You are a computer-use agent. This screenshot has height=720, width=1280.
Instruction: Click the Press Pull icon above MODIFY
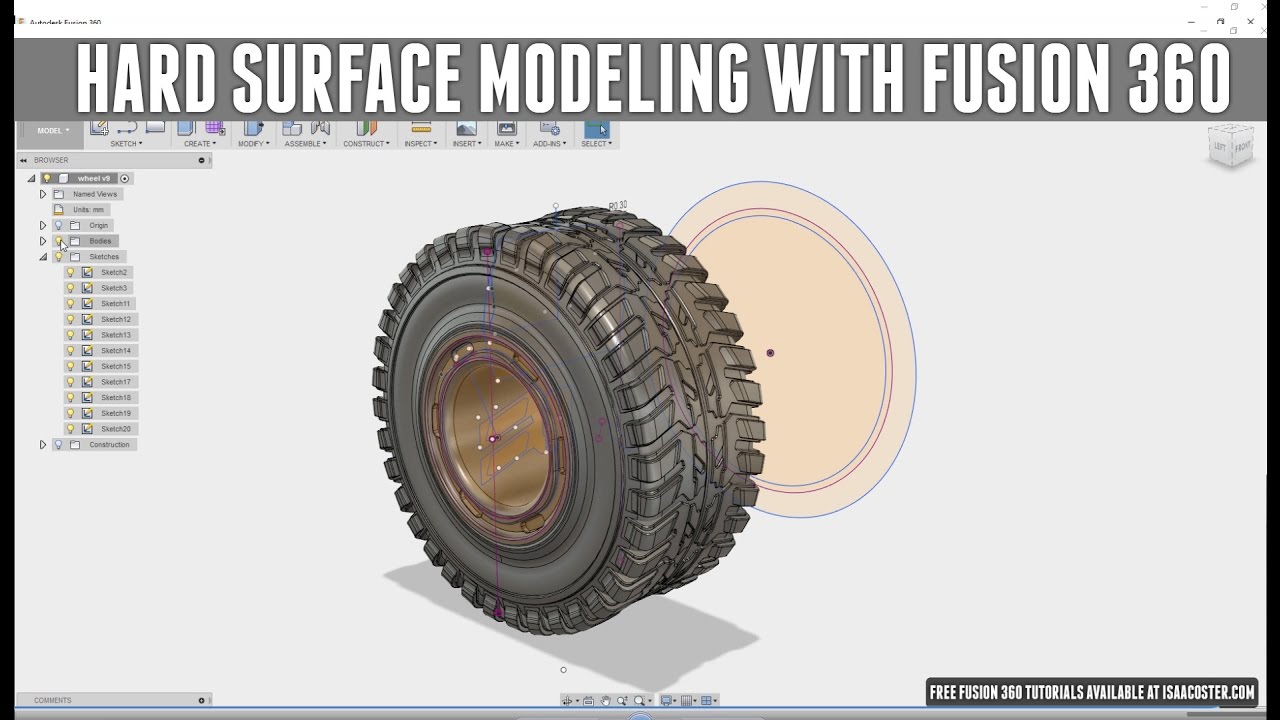pos(253,127)
